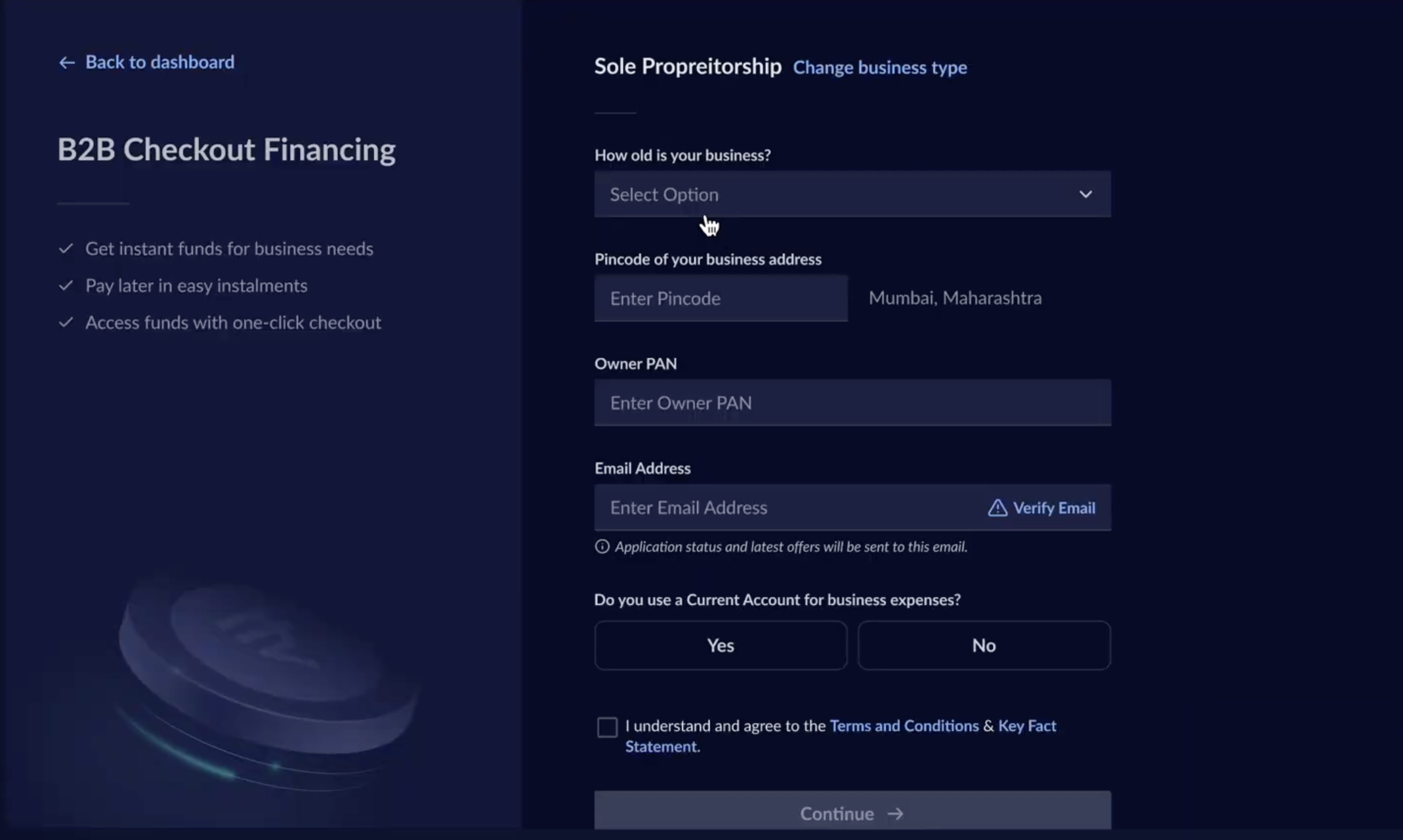Open the Terms and Conditions link
This screenshot has width=1403, height=840.
[904, 726]
